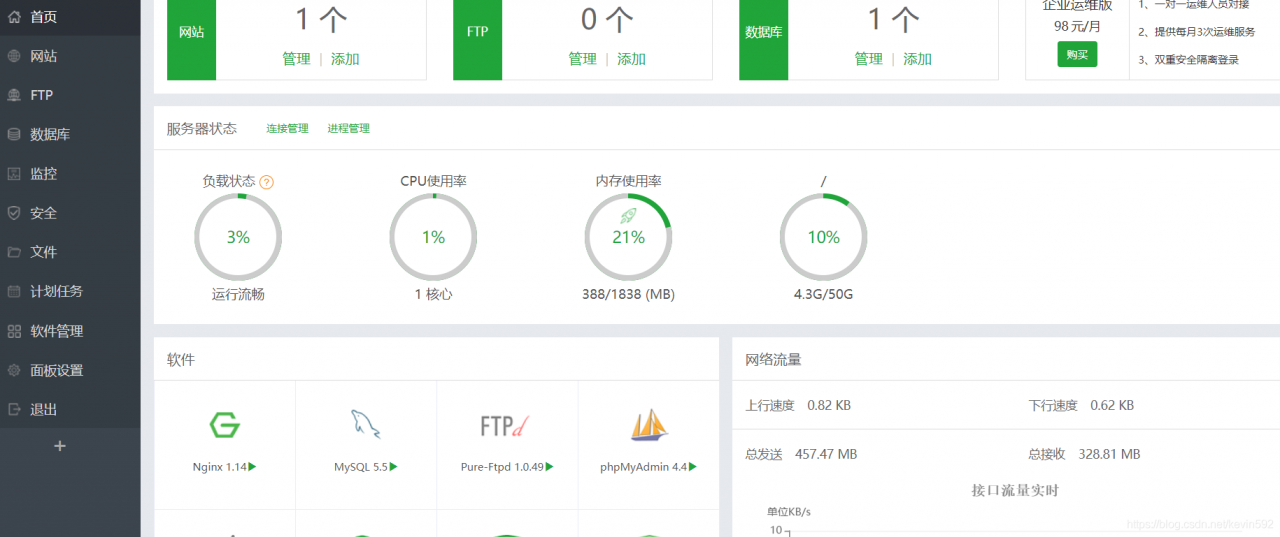Click the phpMyAdmin 4.4 label

(x=643, y=467)
